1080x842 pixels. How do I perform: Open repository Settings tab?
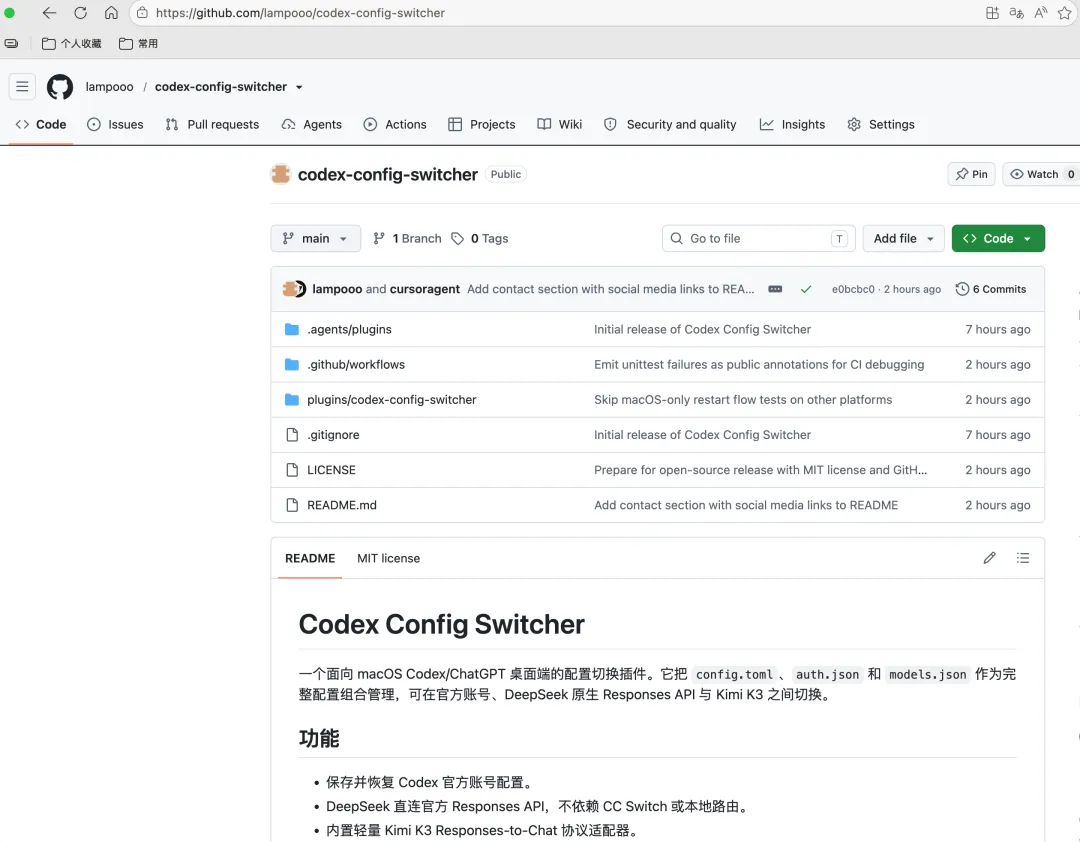(x=881, y=124)
